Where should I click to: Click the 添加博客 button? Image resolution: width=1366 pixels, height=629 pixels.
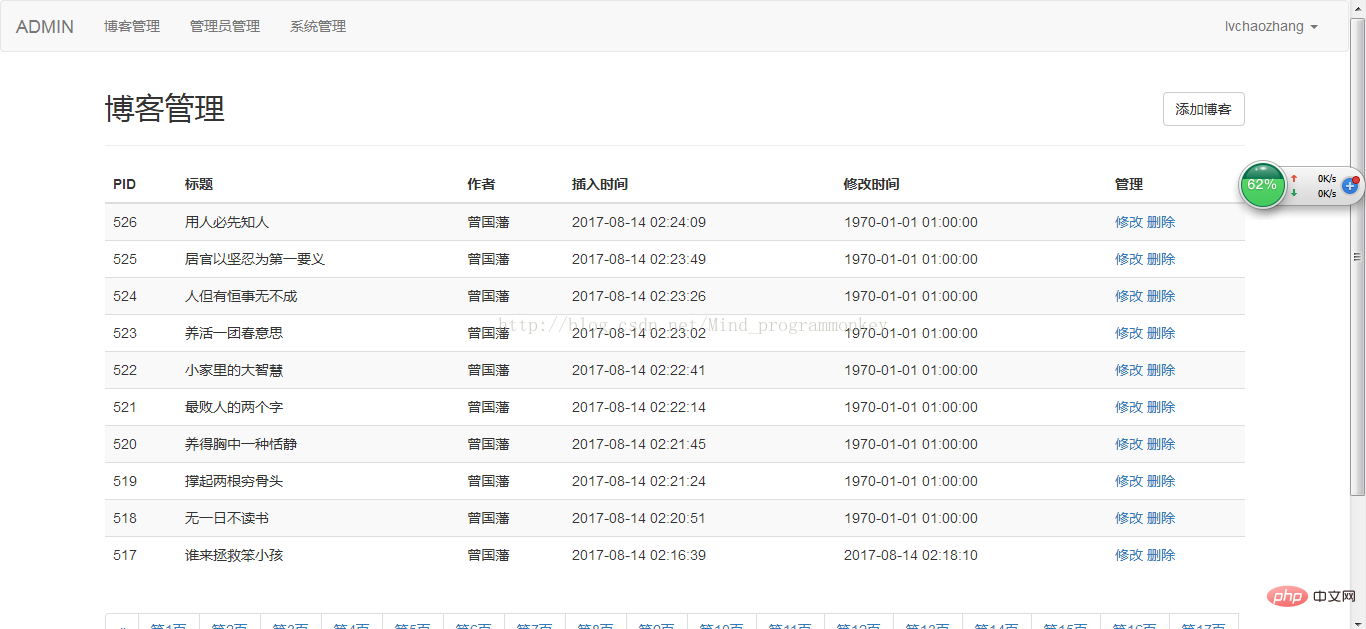click(x=1203, y=109)
